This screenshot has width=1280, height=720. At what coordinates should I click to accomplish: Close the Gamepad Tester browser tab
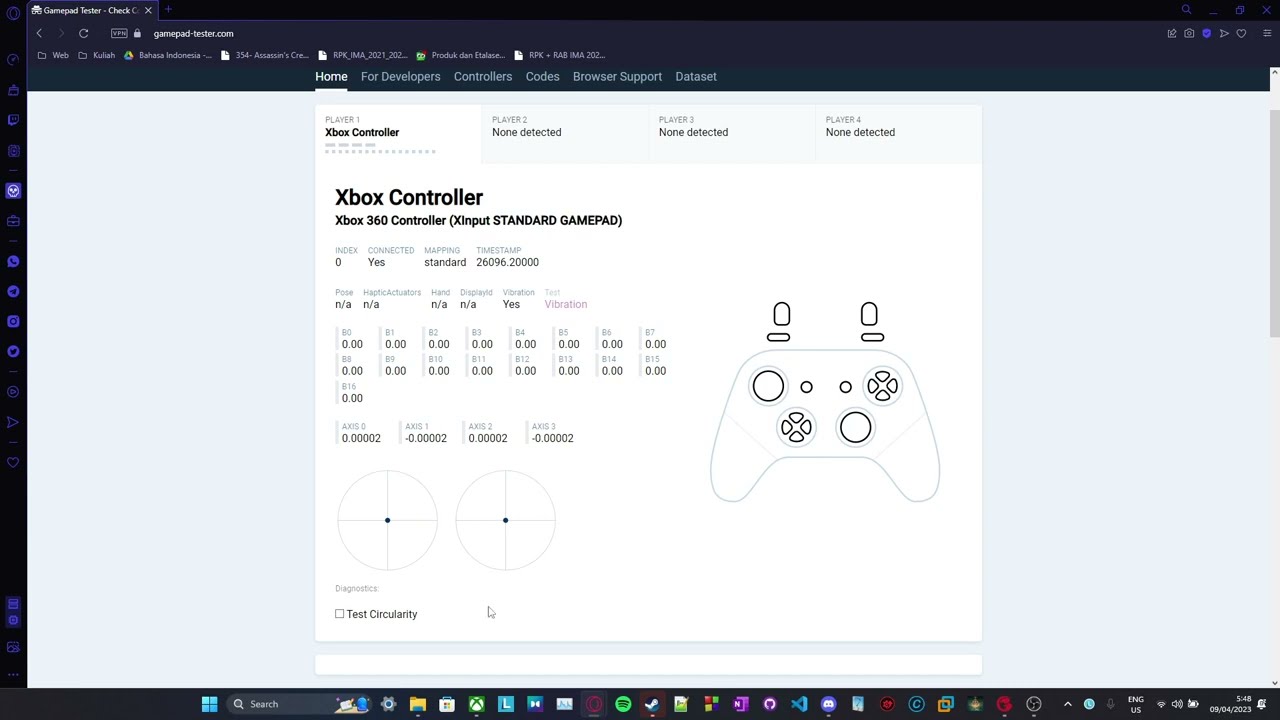click(x=148, y=10)
